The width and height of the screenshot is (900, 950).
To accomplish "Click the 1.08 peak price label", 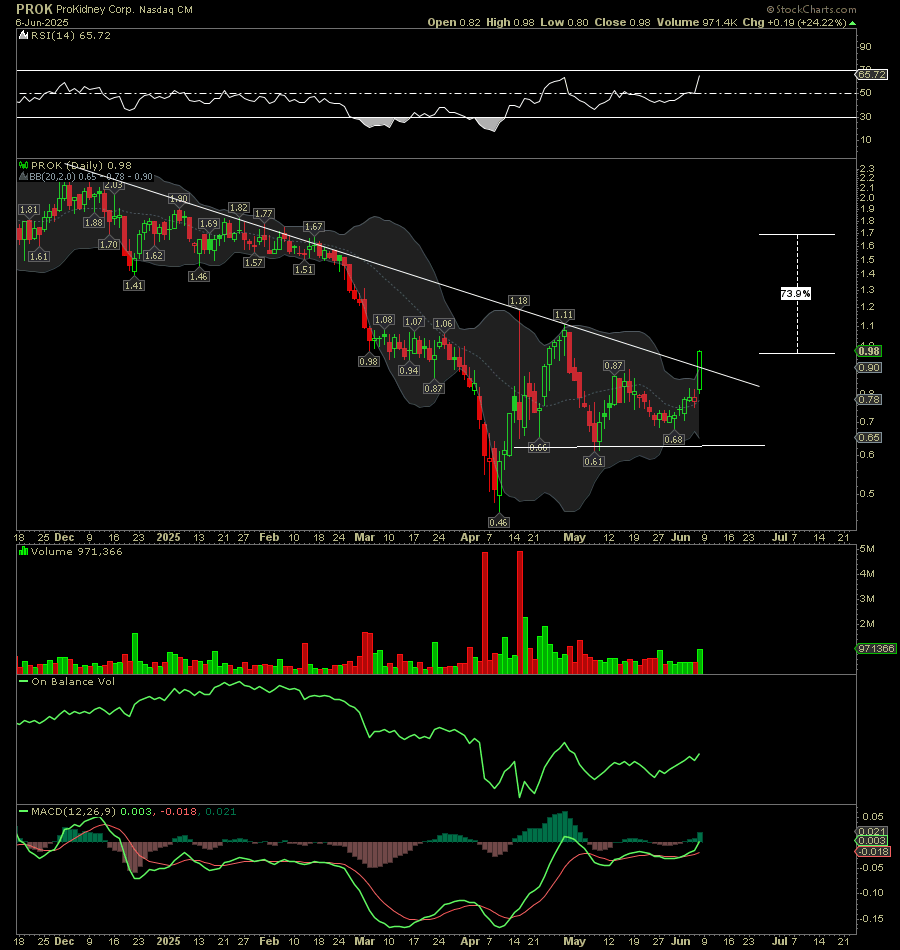I will coord(384,319).
